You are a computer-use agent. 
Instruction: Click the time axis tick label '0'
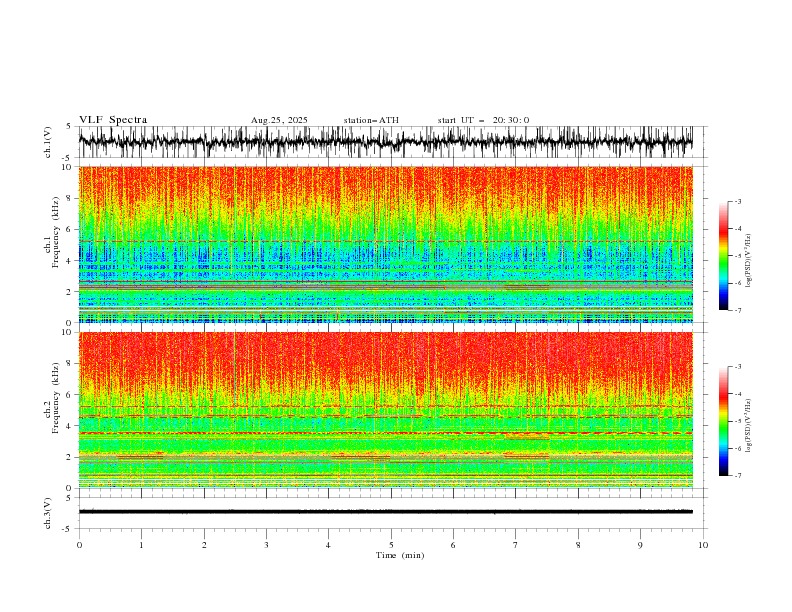[79, 545]
